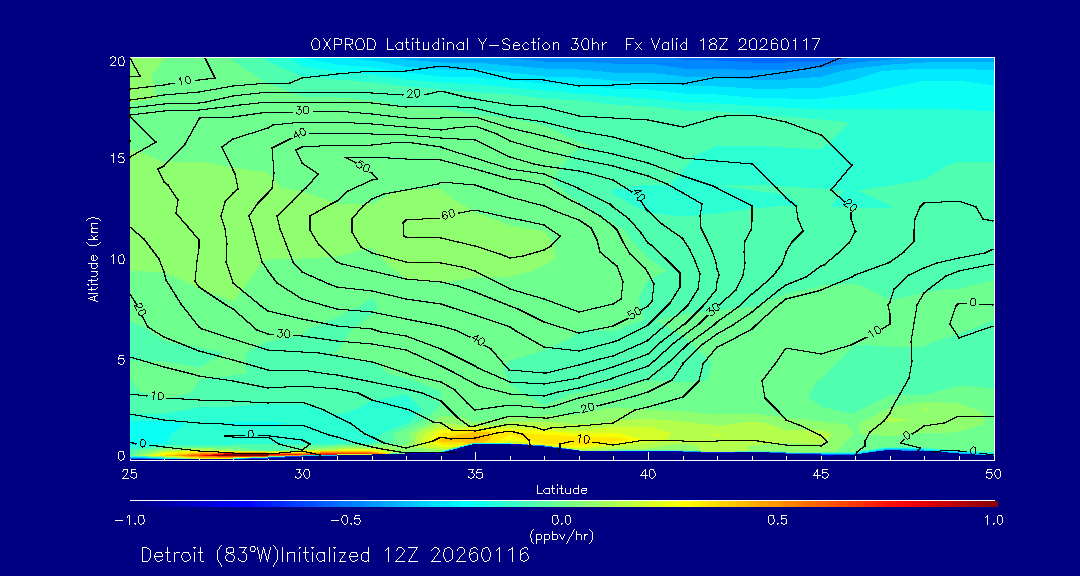Click the 60 contour line label
Screen dimensions: 1080x576
tap(448, 214)
